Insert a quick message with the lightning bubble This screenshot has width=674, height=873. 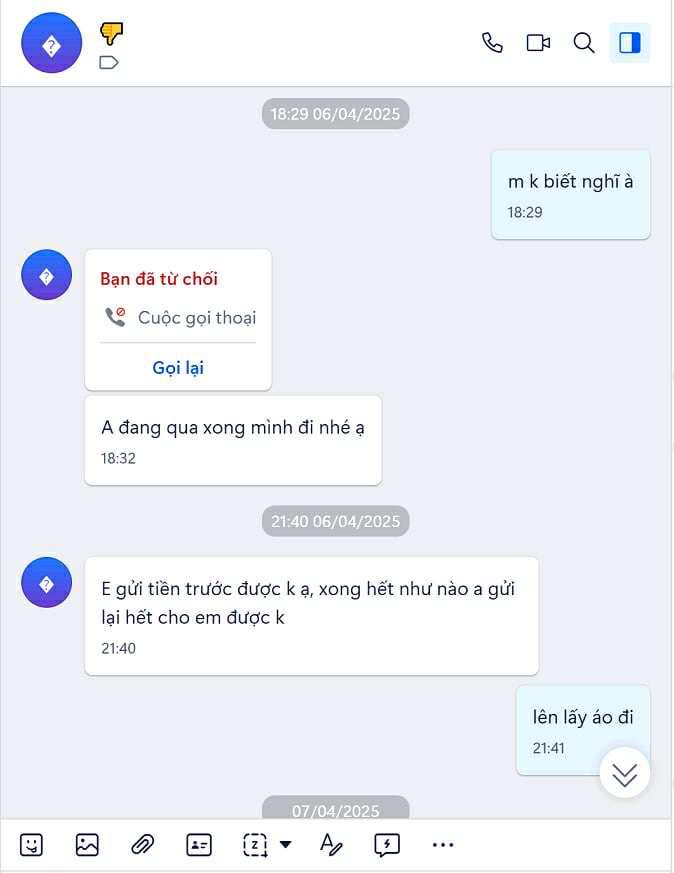[x=387, y=845]
